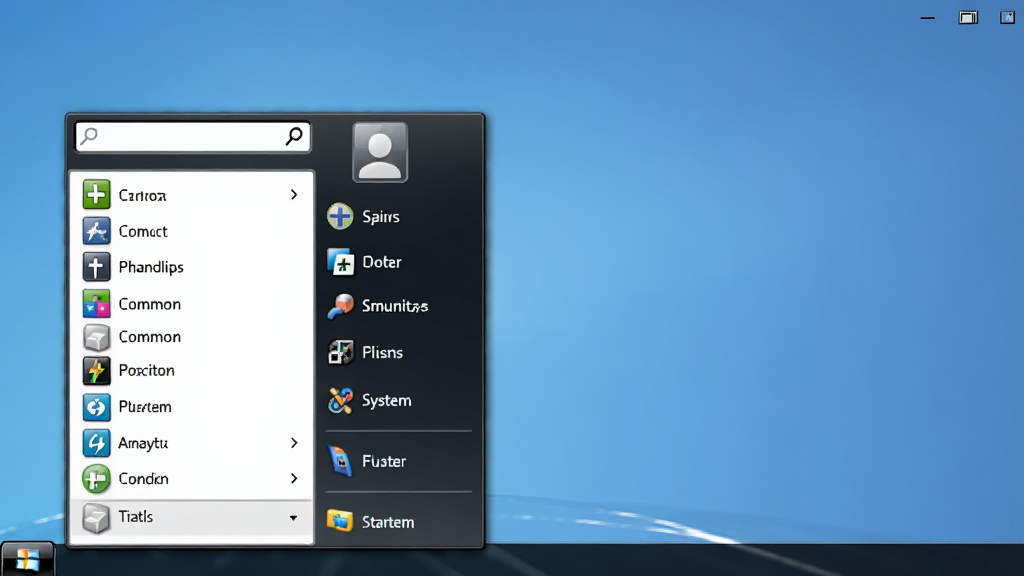This screenshot has width=1024, height=576.
Task: Click the Start button on taskbar
Action: click(x=27, y=559)
